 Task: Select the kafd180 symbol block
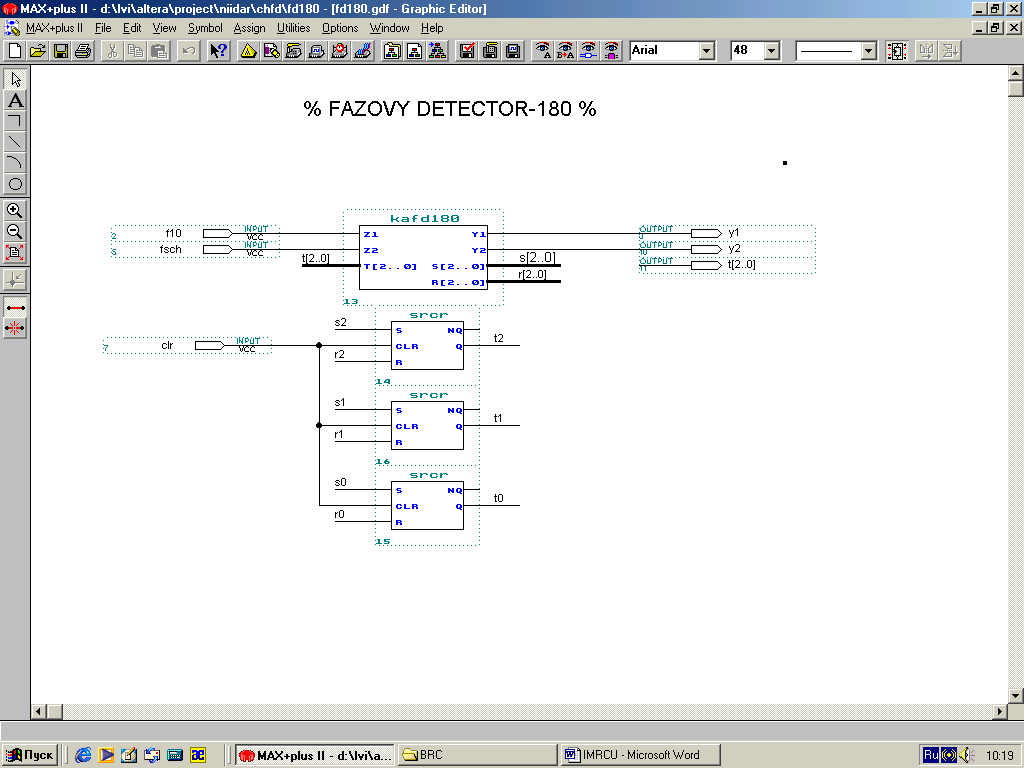[x=423, y=258]
